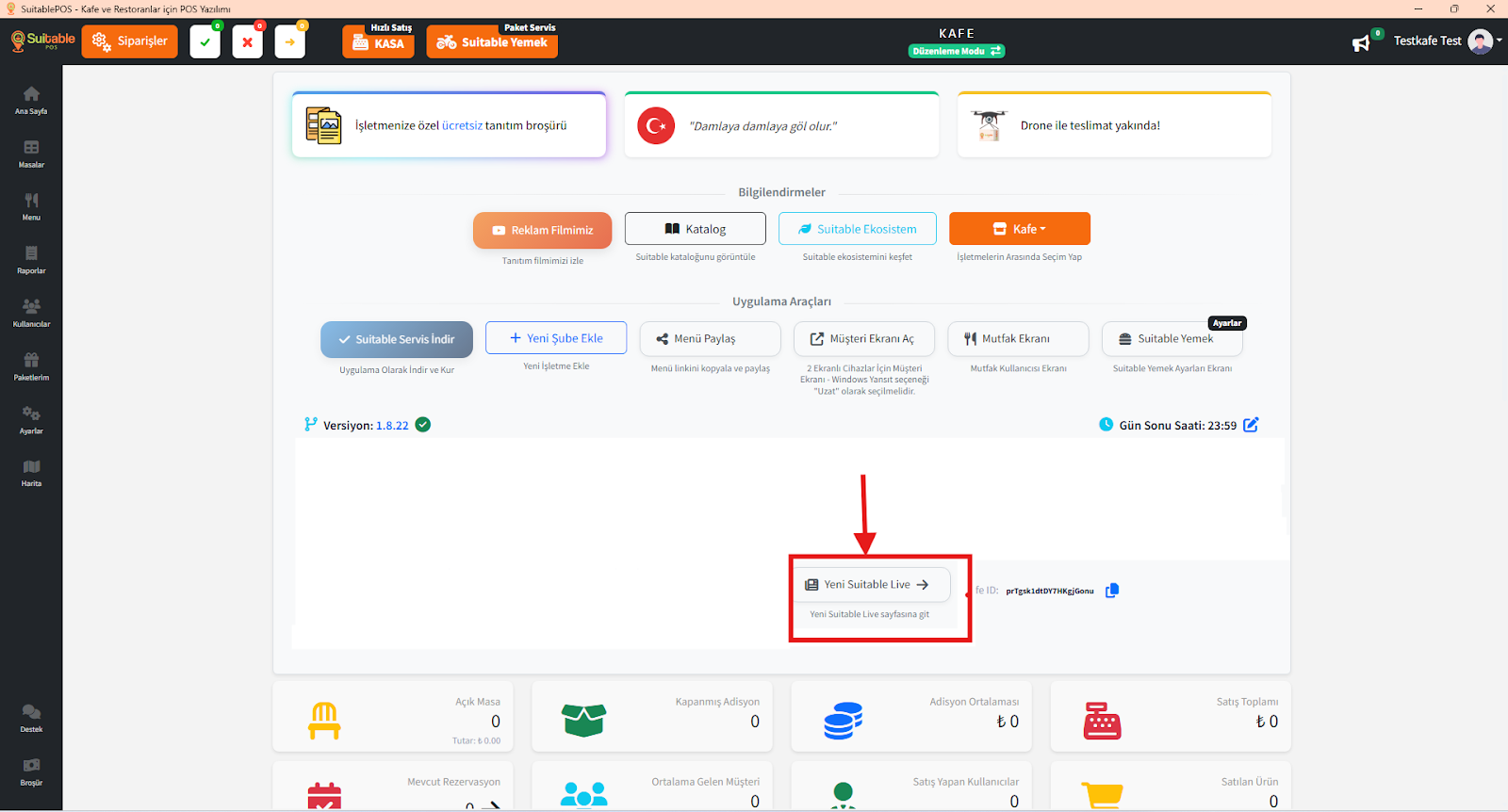Click the ücretsiz link text
Image resolution: width=1508 pixels, height=812 pixels.
tap(462, 125)
